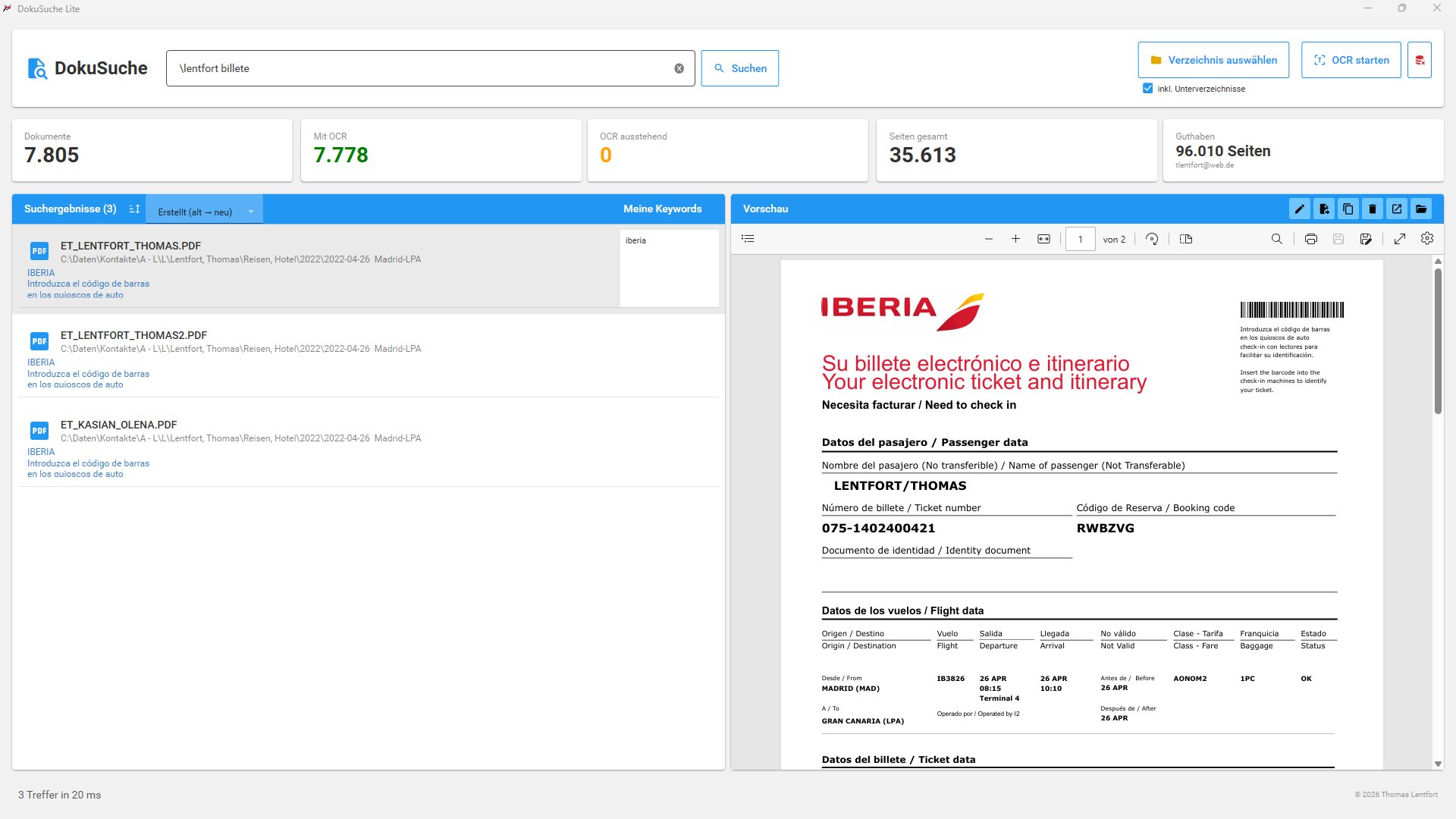The image size is (1456, 819).
Task: Uncheck inkl. Unterverzeichnisse checkbox
Action: (1147, 89)
